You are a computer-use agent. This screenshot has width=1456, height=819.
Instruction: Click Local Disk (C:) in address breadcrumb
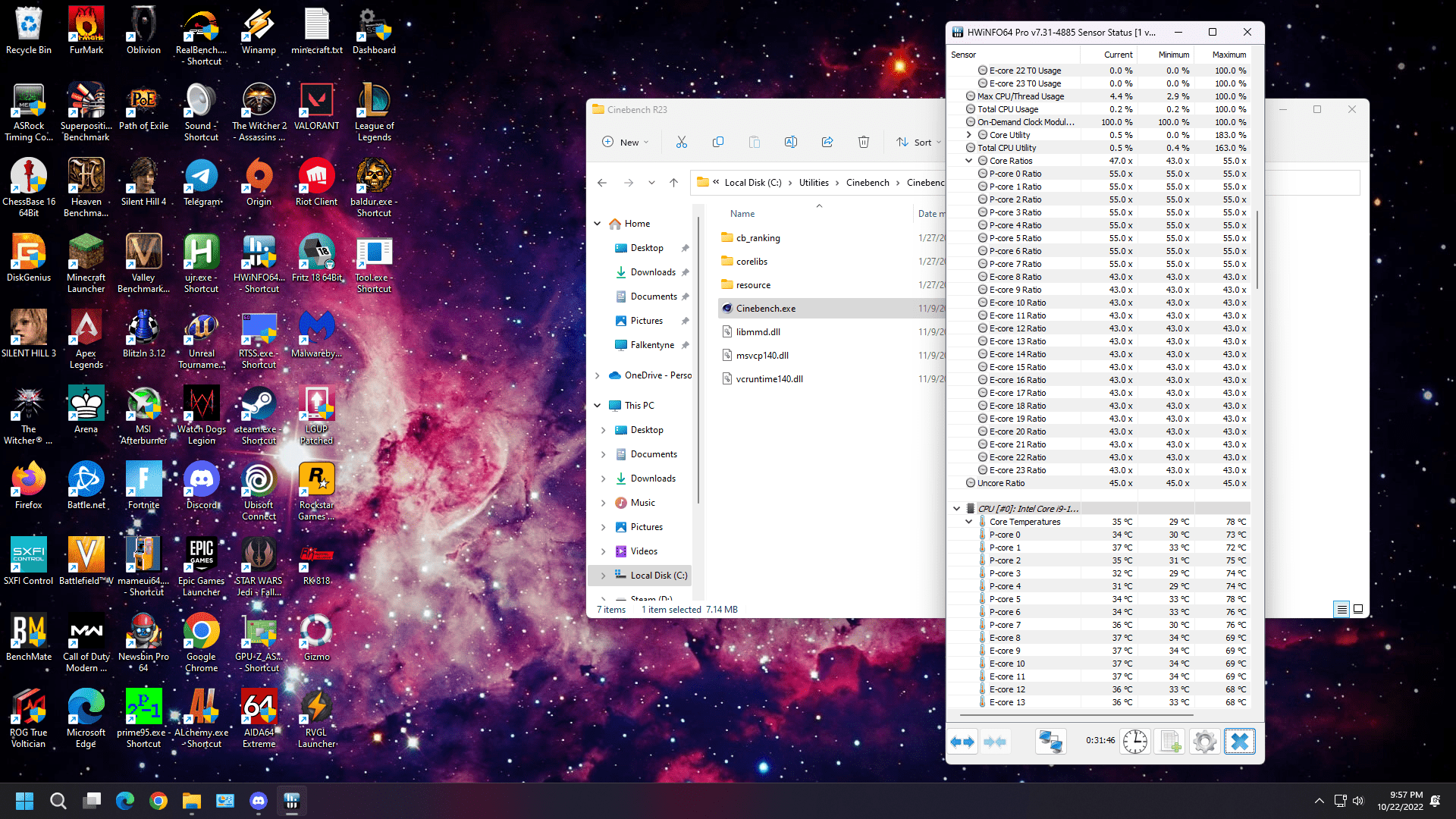click(x=752, y=183)
